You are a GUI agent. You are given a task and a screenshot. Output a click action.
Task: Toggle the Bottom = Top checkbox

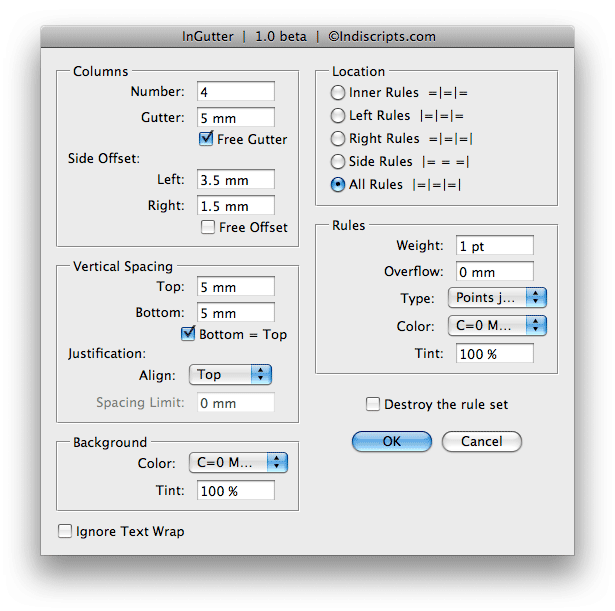click(188, 334)
